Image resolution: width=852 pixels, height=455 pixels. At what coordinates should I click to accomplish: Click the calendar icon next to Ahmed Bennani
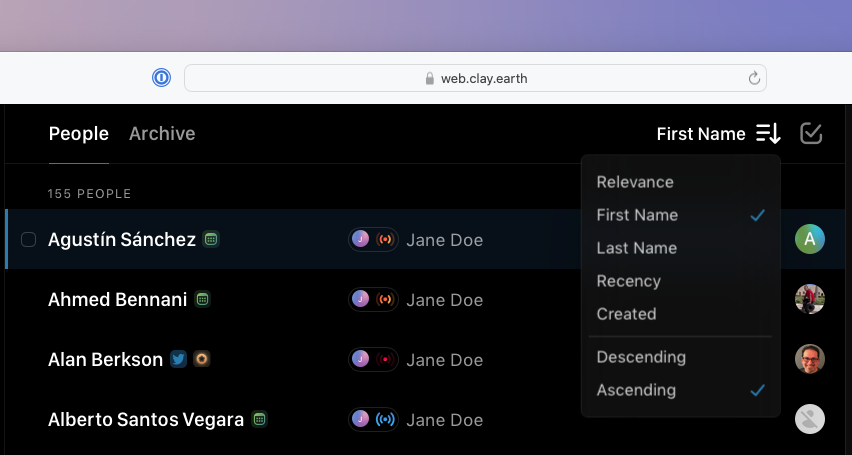[x=202, y=299]
